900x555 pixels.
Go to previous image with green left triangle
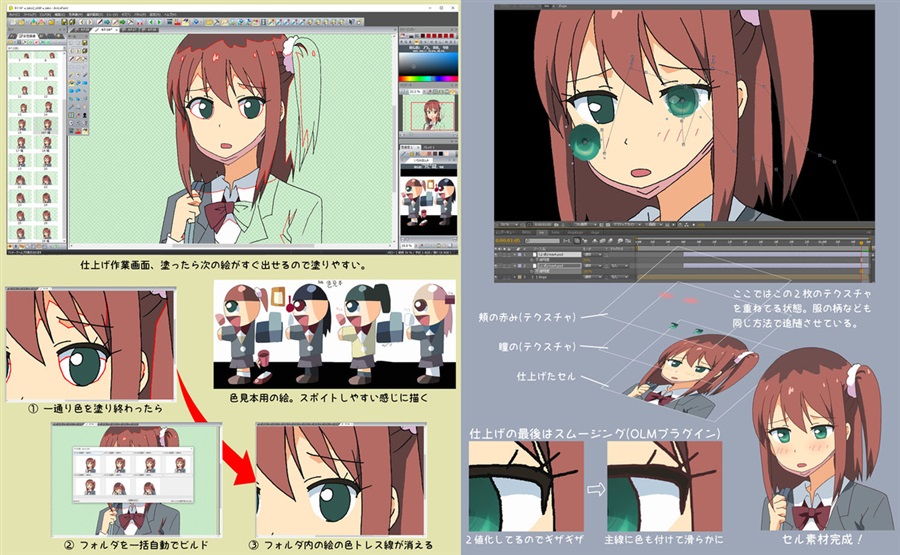(151, 22)
